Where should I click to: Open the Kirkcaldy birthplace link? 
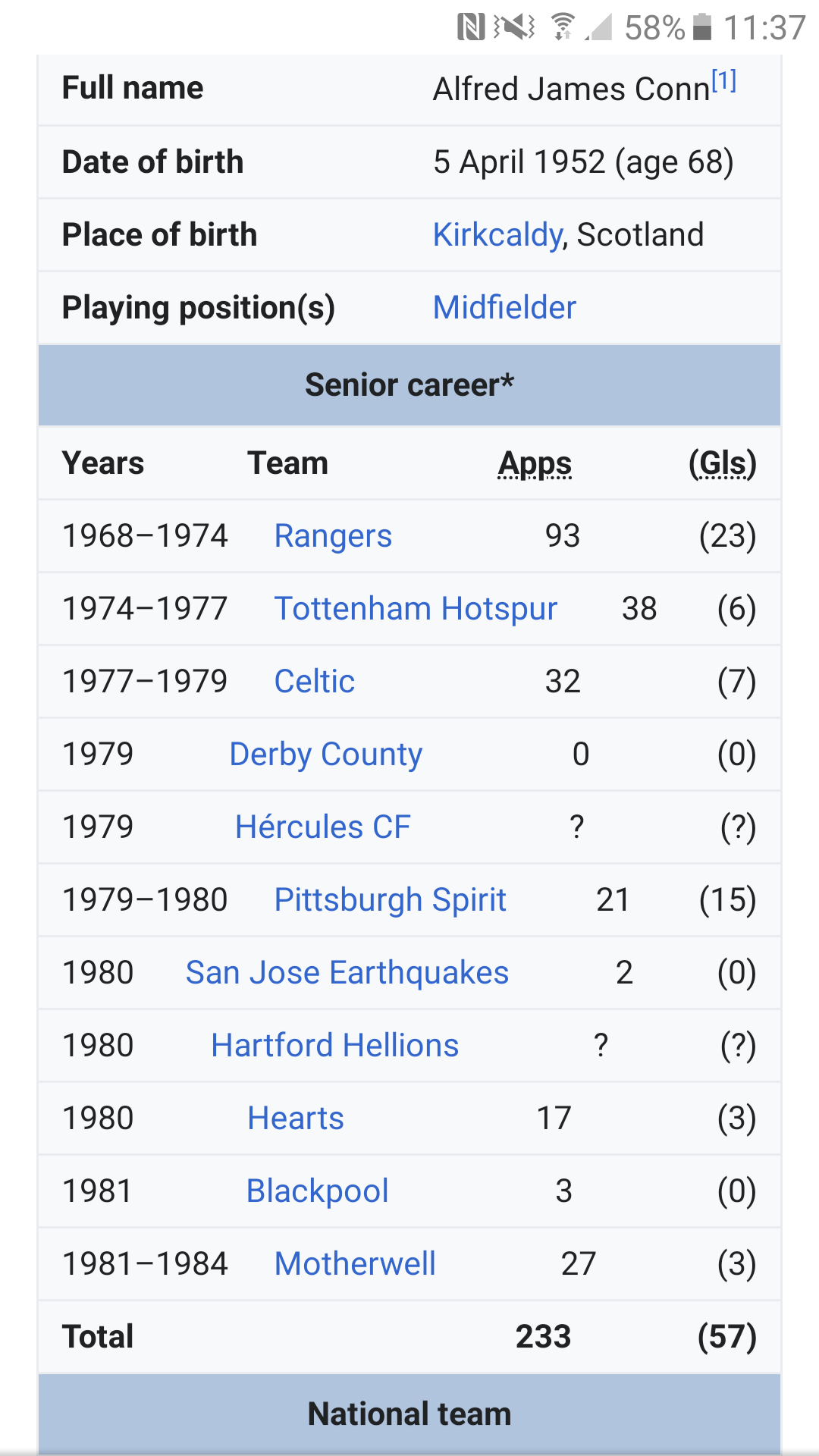497,235
